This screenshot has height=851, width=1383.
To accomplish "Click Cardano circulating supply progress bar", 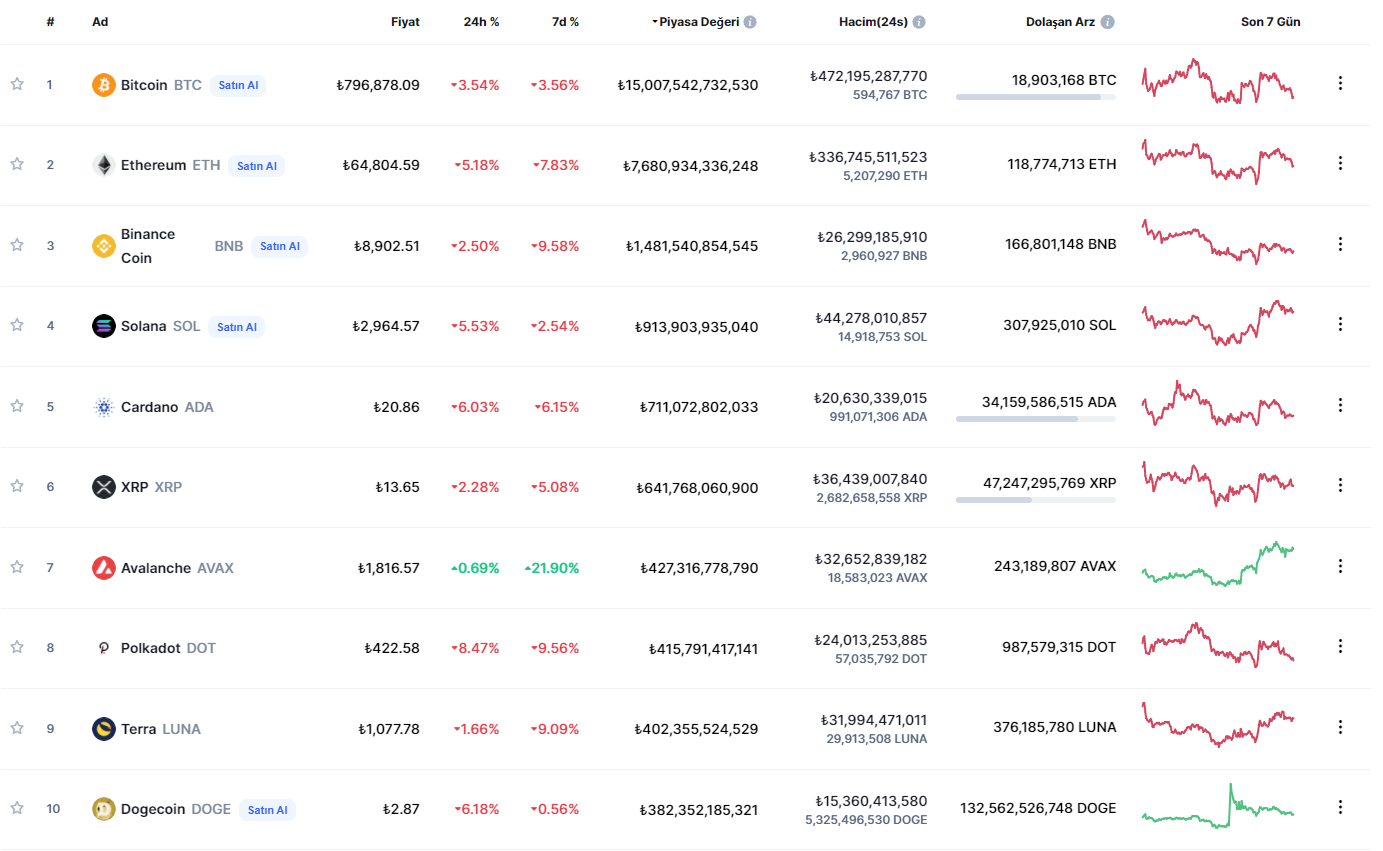I will coord(1036,419).
